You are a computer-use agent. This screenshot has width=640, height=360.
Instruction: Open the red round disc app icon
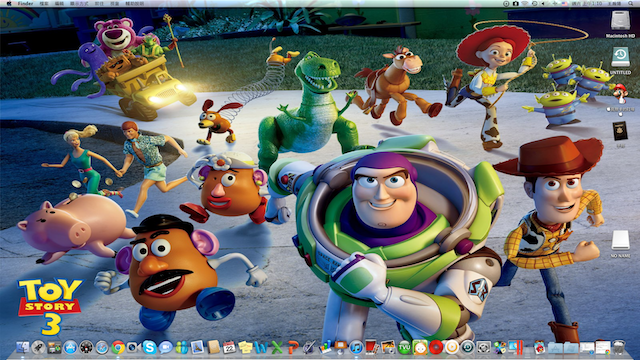pos(436,347)
